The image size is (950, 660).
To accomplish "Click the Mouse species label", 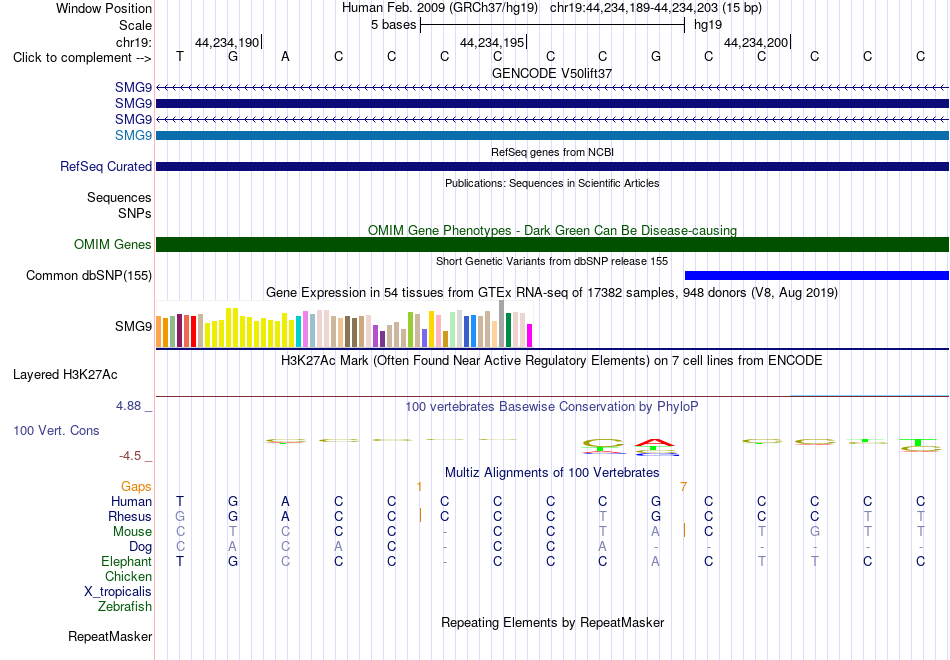I will [132, 532].
